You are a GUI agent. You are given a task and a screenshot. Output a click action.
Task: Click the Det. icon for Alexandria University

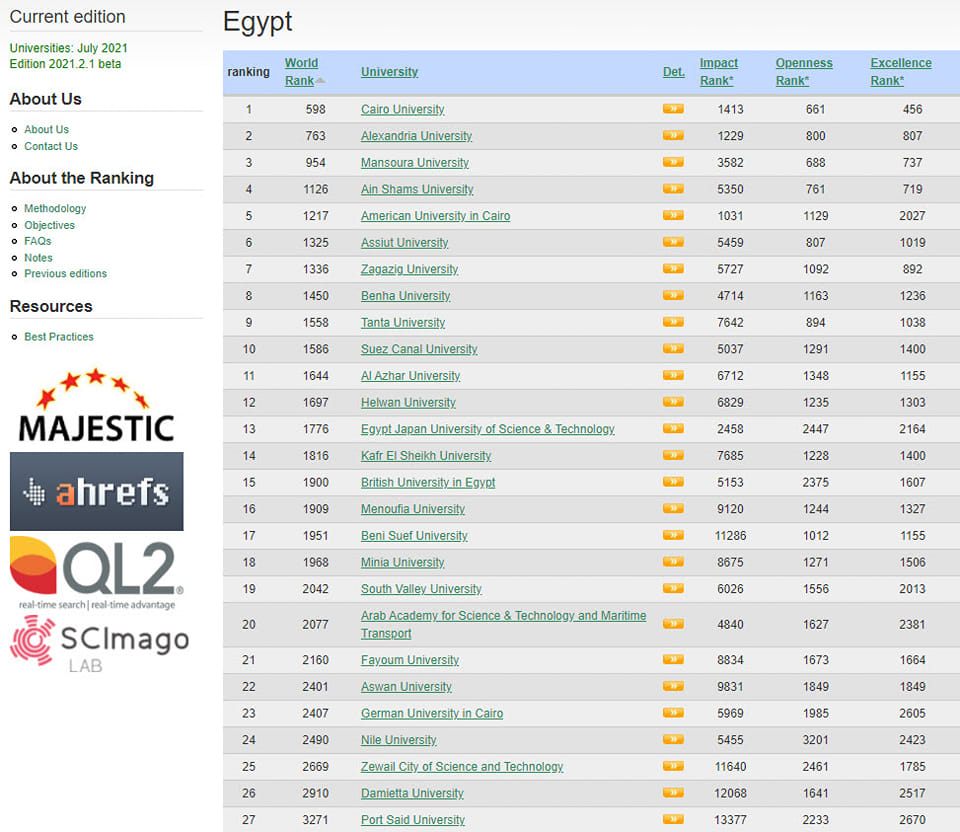pos(673,136)
